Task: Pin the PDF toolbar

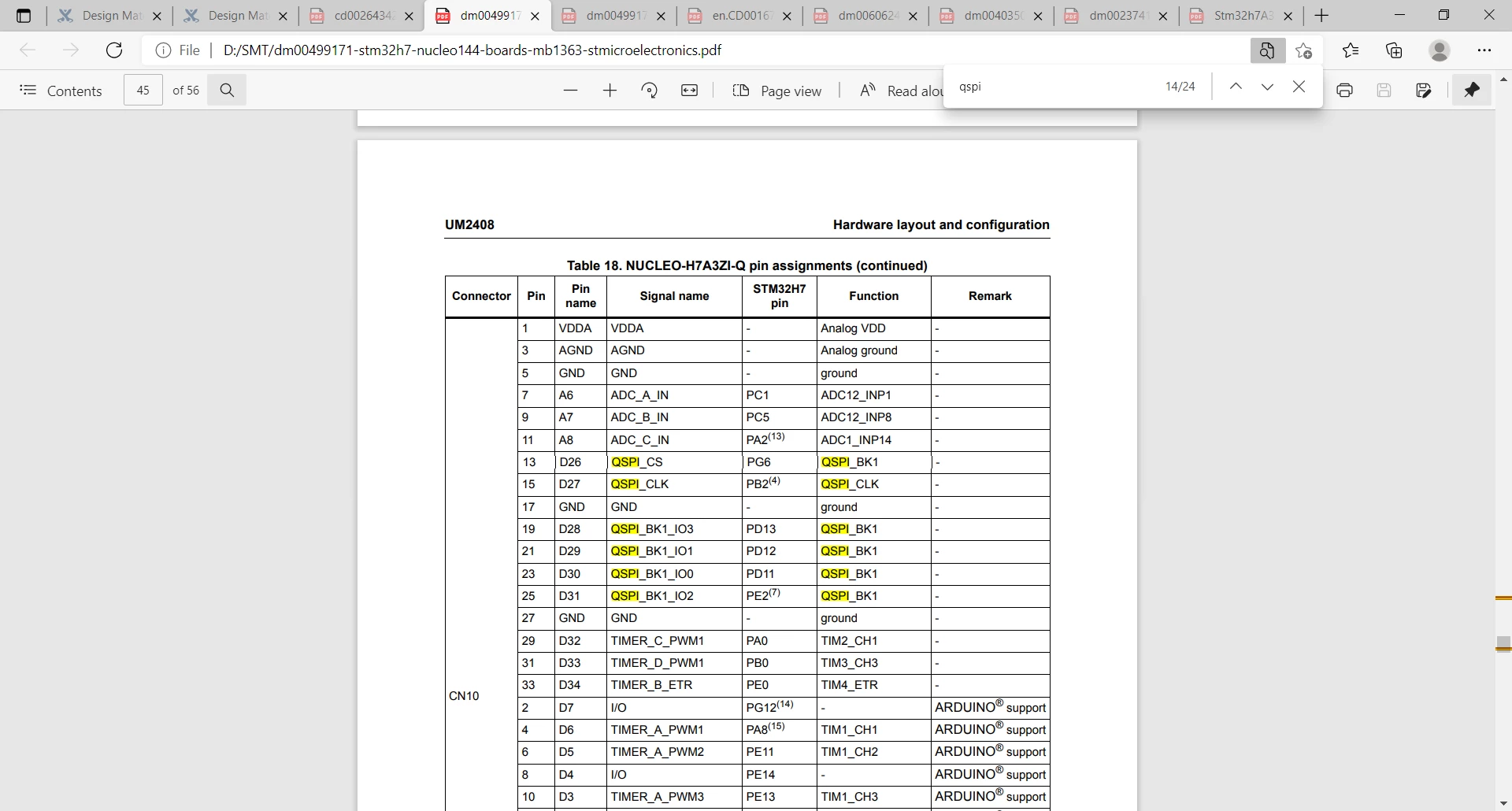Action: [x=1472, y=91]
